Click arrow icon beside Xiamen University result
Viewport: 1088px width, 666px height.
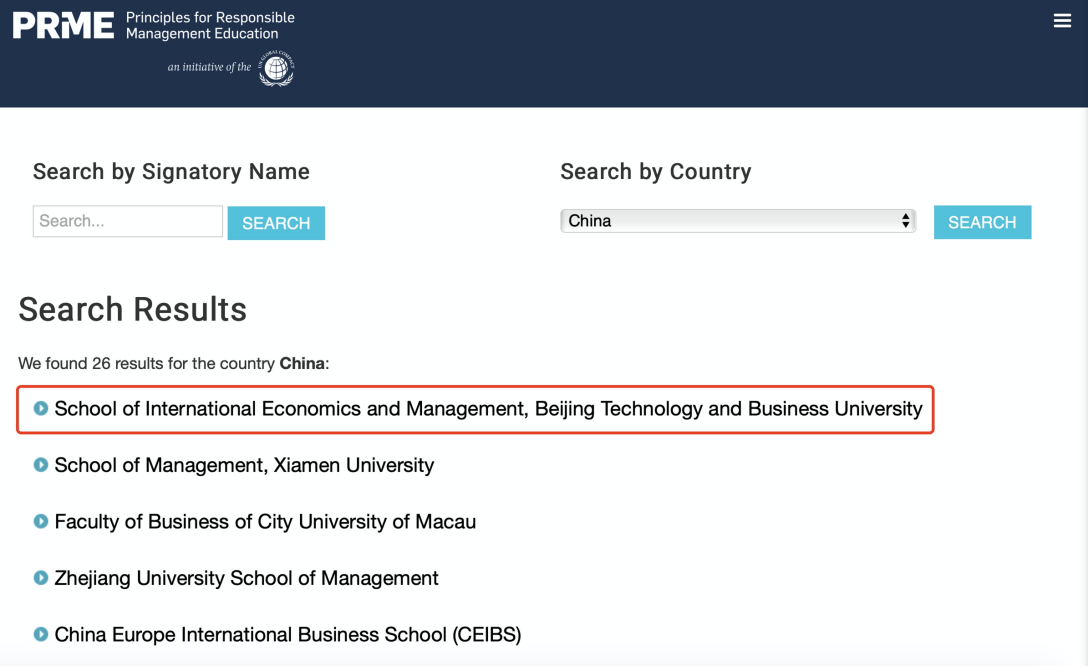tap(41, 465)
